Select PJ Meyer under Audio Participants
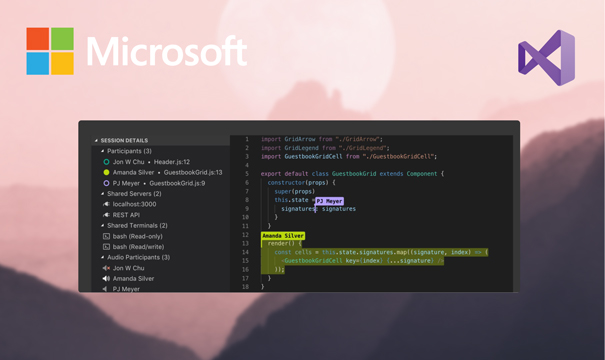 [x=126, y=289]
